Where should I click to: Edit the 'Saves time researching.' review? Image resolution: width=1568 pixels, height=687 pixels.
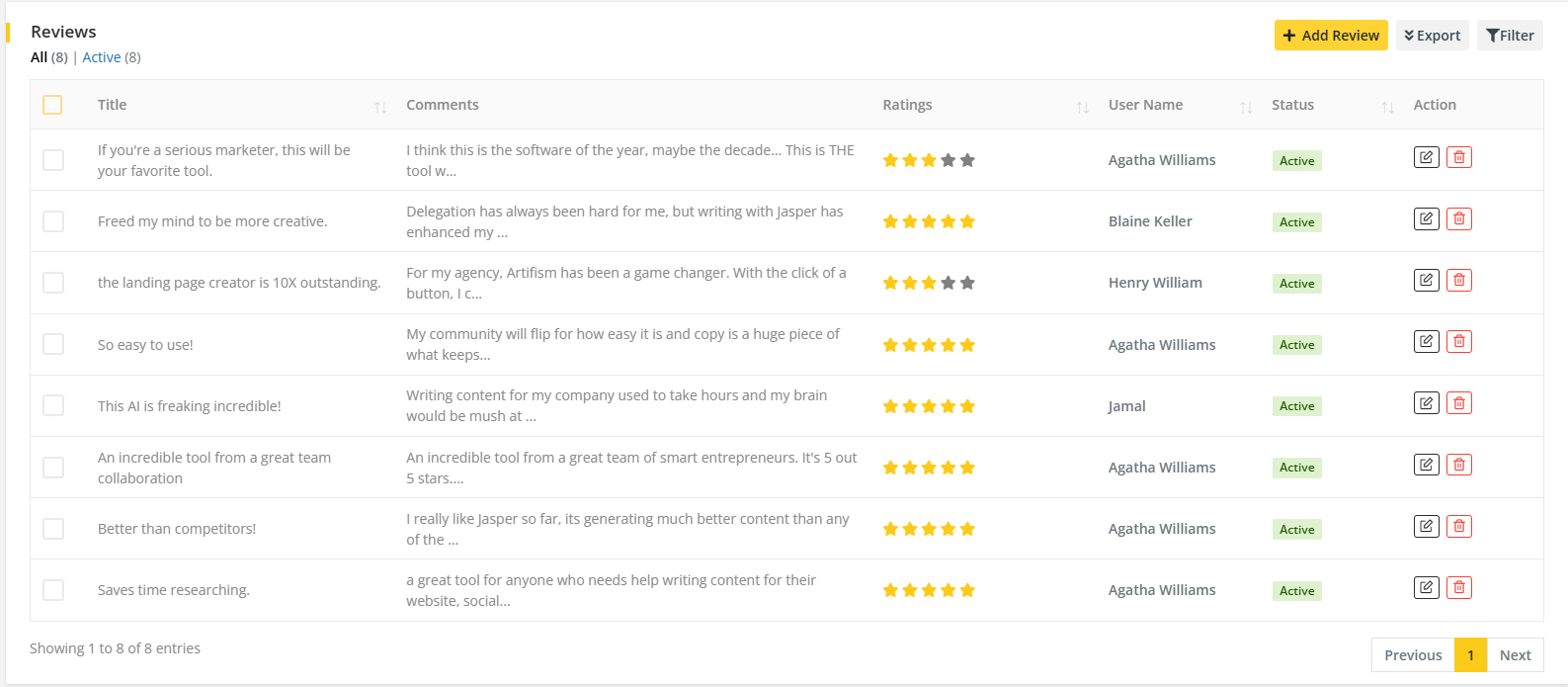point(1426,588)
